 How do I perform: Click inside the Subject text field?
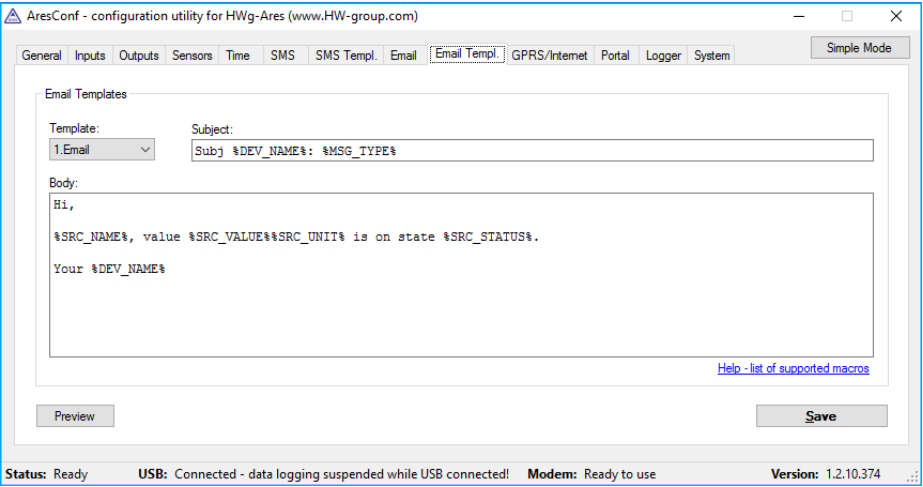click(x=531, y=150)
